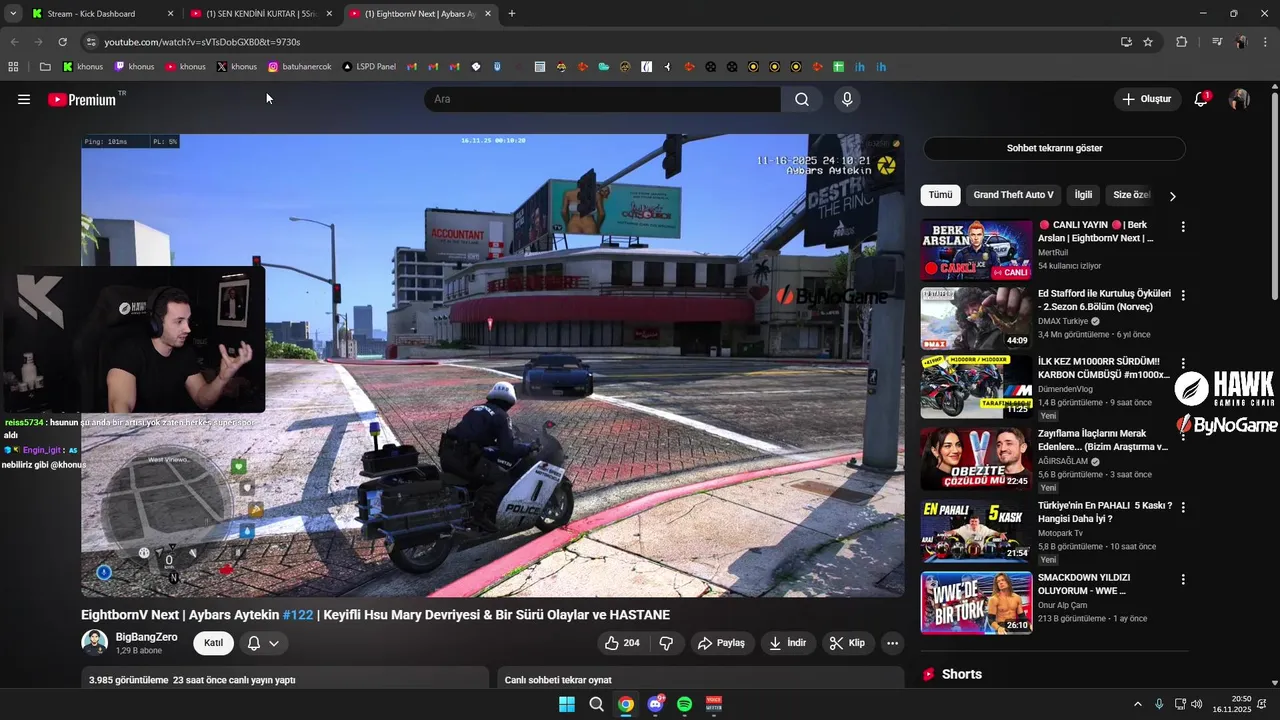Click the Klip clip button
Screen dimensions: 1280x720
coord(848,643)
